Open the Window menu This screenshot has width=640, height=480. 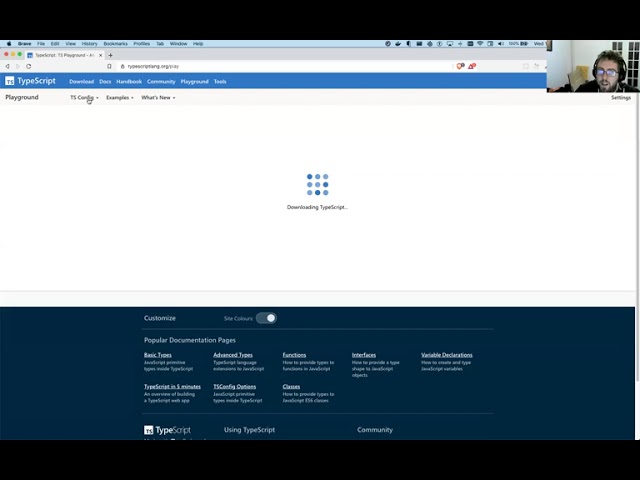(x=178, y=44)
